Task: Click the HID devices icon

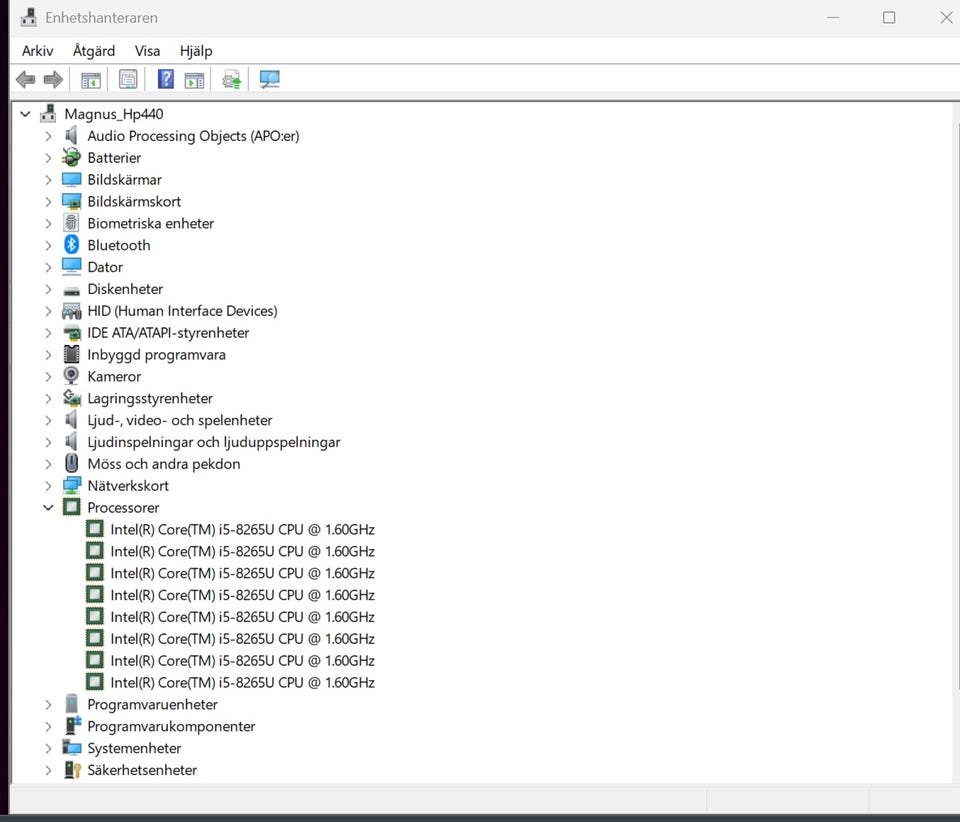Action: [71, 311]
